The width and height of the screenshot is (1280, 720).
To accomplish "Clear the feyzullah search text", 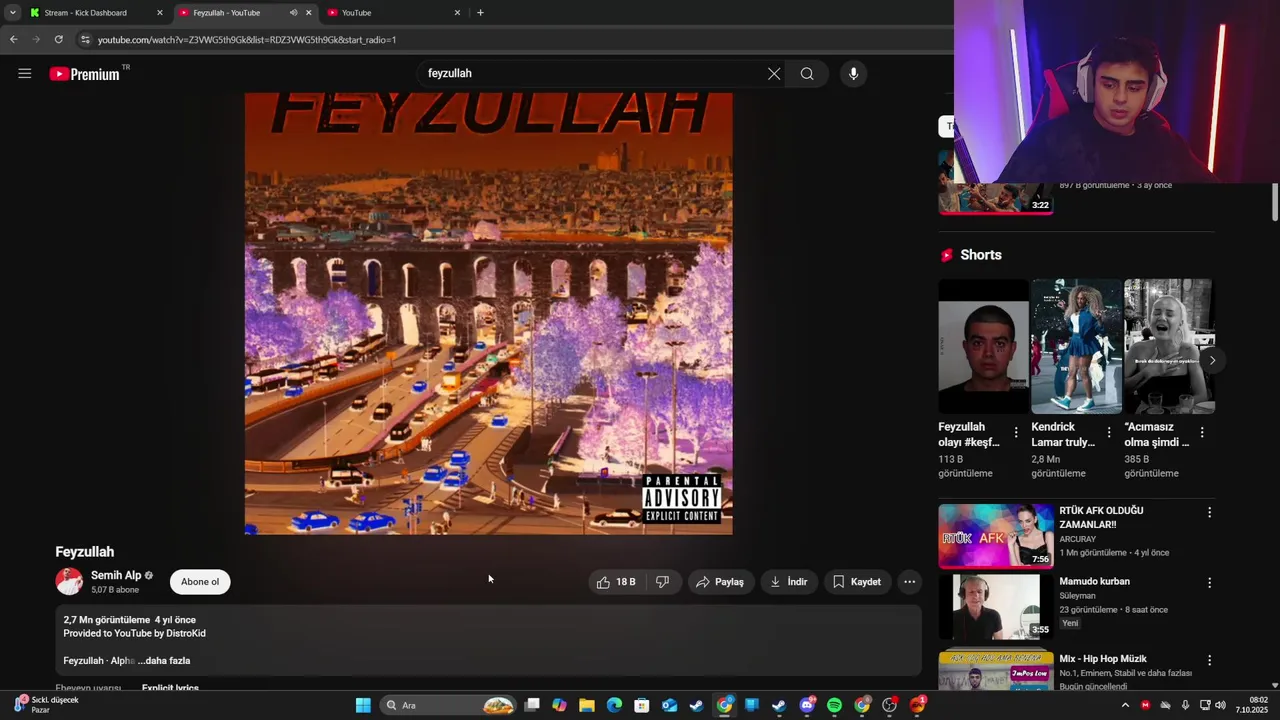I will click(774, 73).
